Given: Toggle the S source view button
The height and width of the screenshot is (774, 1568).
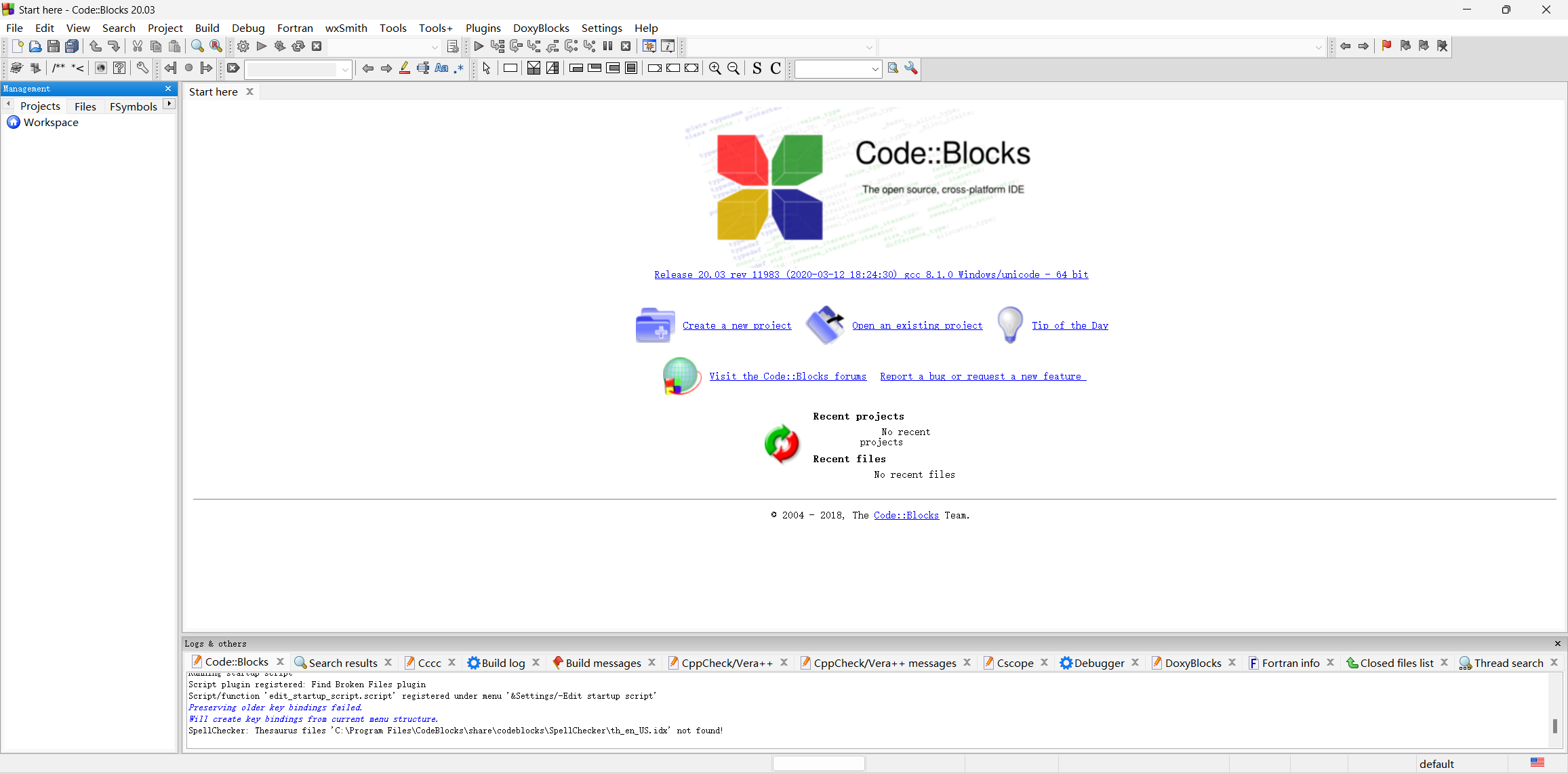Looking at the screenshot, I should point(757,68).
